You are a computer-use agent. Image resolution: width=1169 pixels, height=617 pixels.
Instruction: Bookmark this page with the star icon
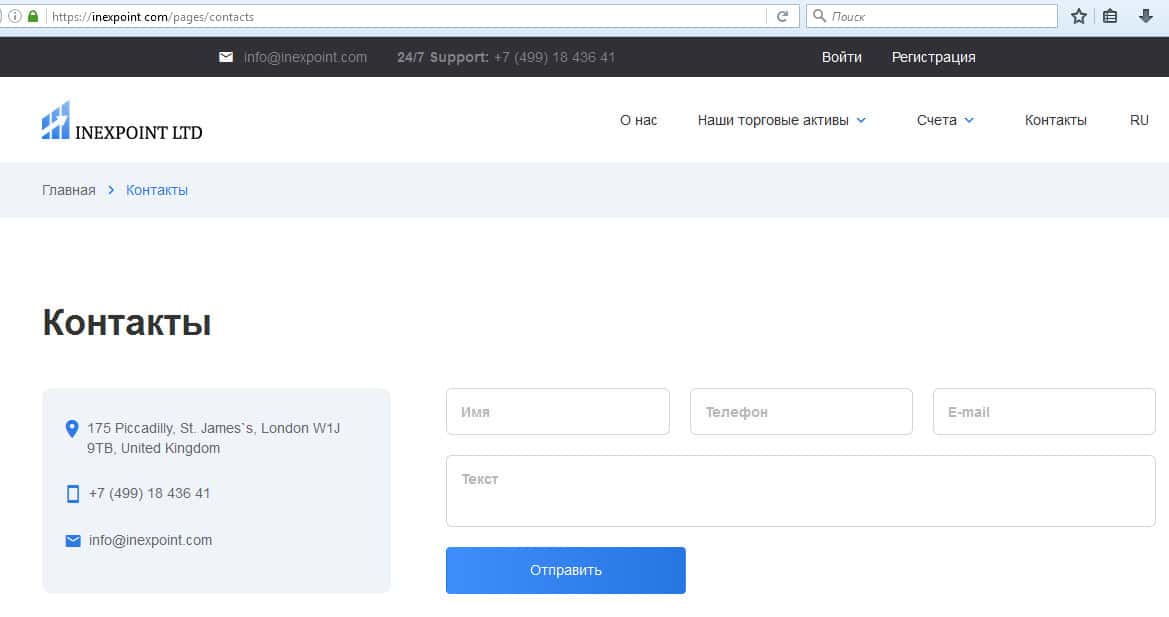click(1078, 16)
